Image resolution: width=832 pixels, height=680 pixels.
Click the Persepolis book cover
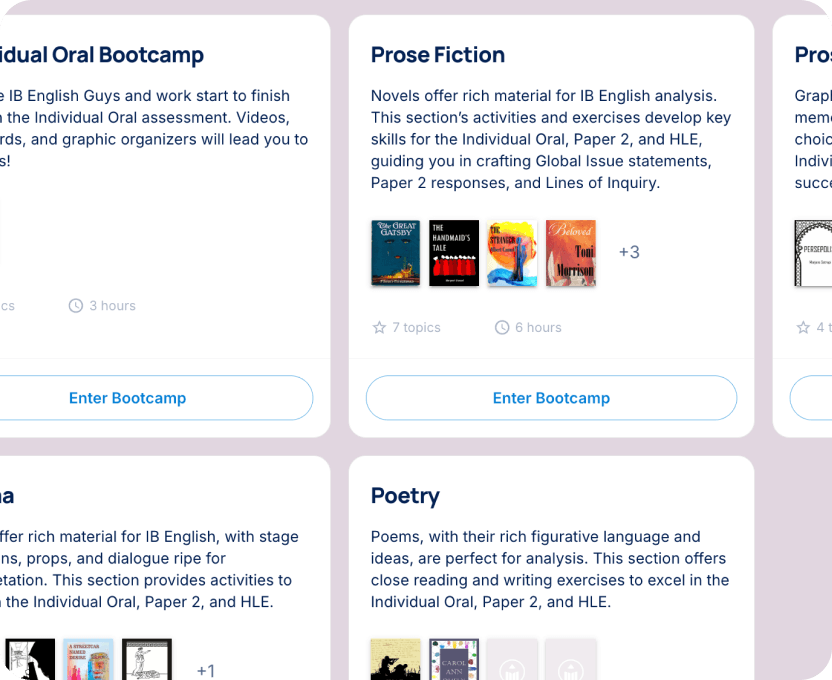coord(814,253)
